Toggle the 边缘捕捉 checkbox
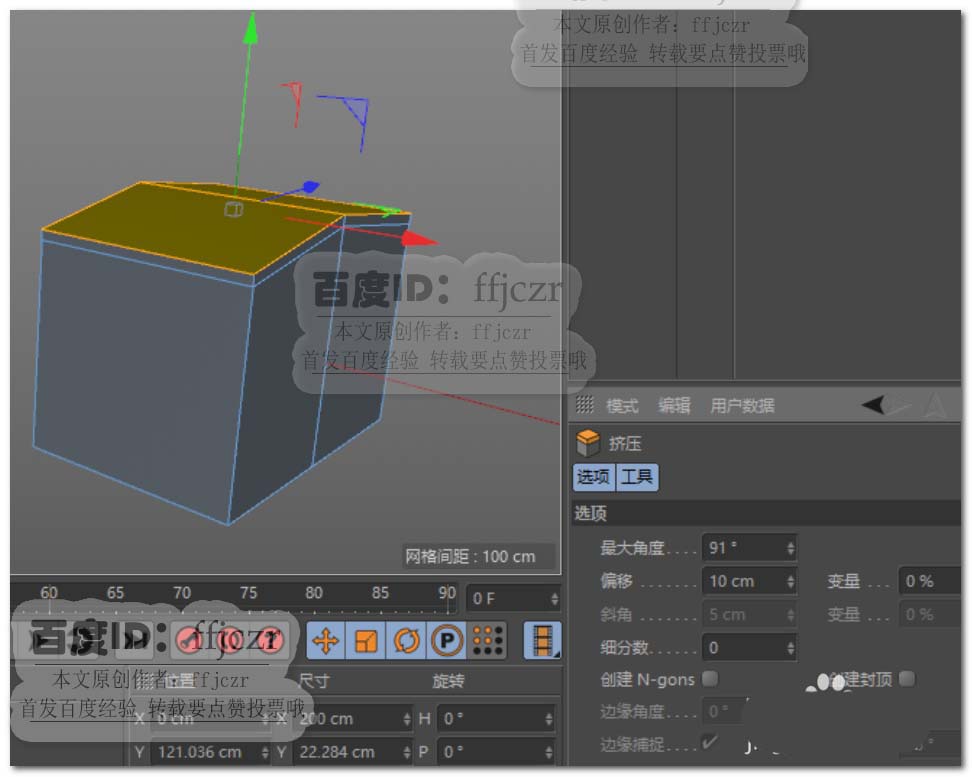 (710, 742)
